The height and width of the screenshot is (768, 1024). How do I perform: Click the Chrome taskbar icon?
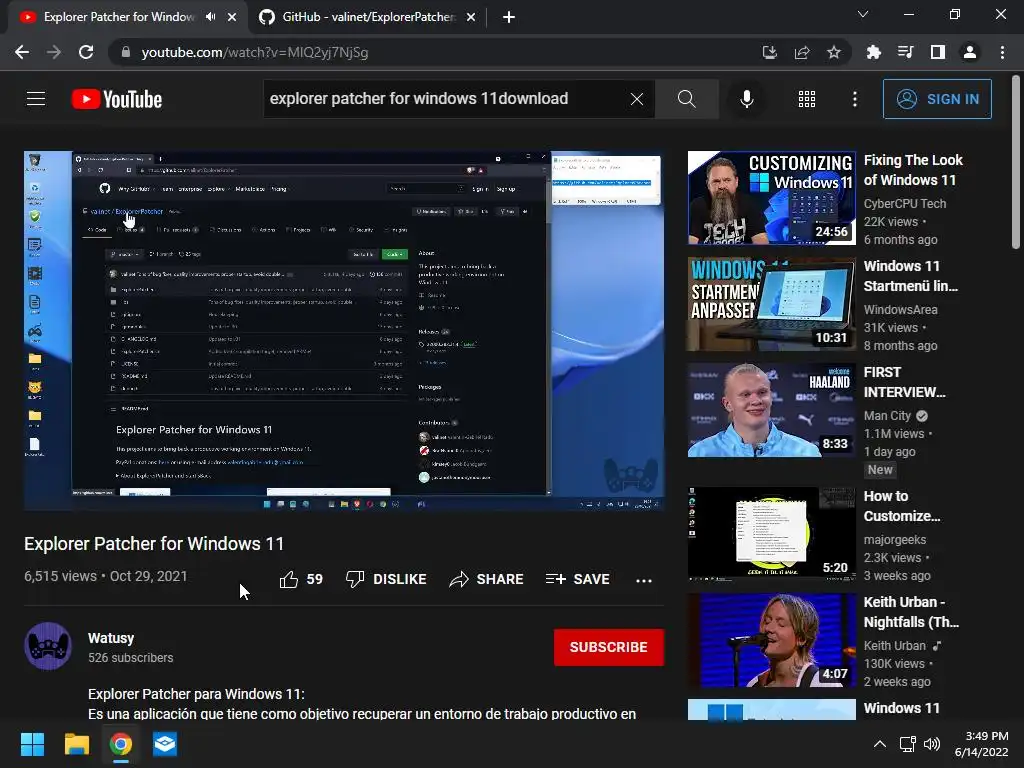(x=121, y=744)
